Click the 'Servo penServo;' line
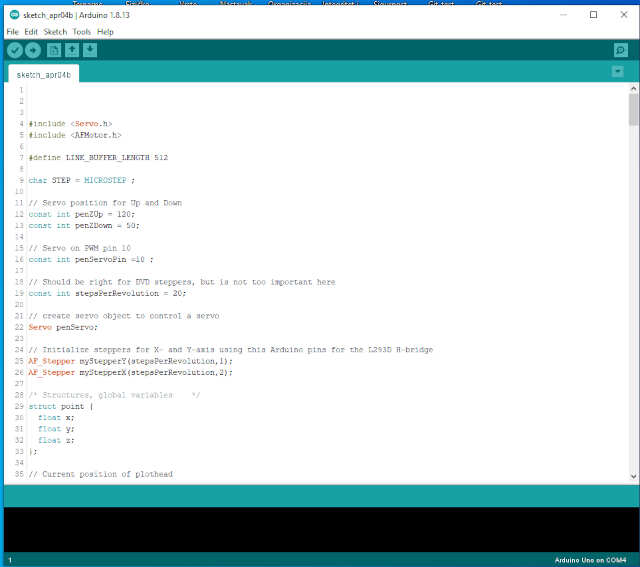640x567 pixels. (63, 327)
